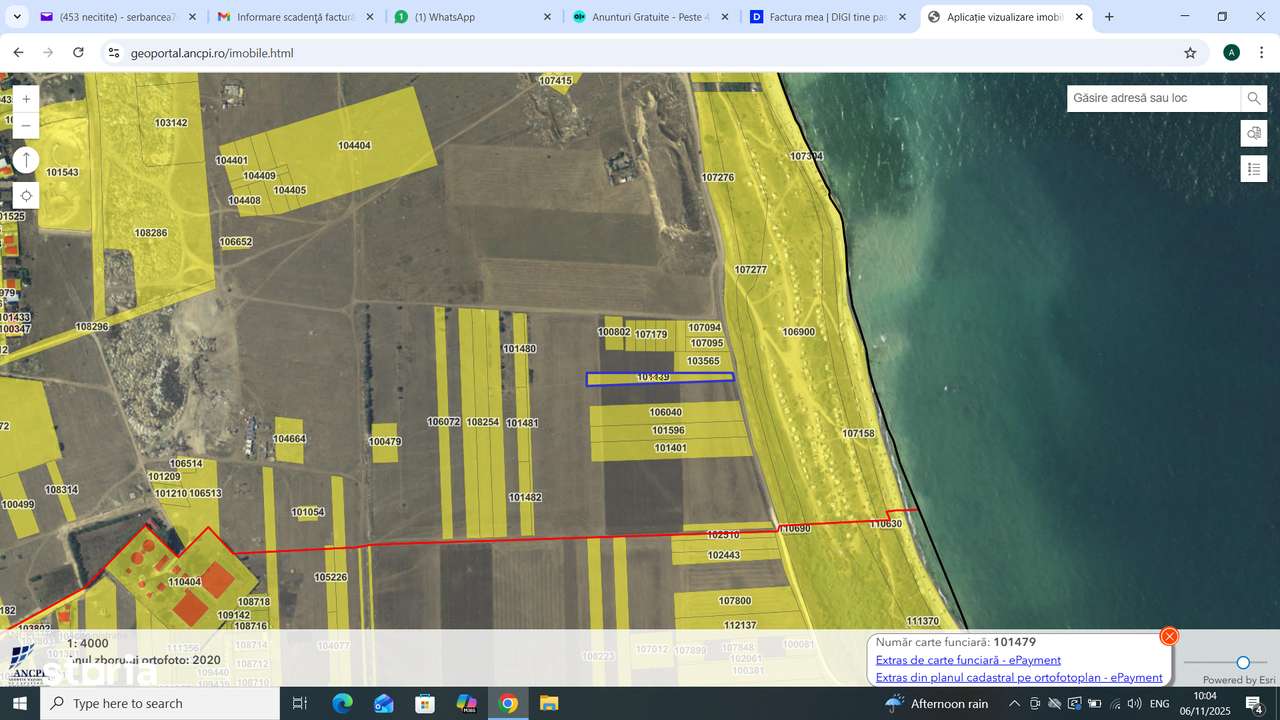Screen dimensions: 1280x720
Task: Bookmark this page with star icon
Action: pyautogui.click(x=1190, y=53)
